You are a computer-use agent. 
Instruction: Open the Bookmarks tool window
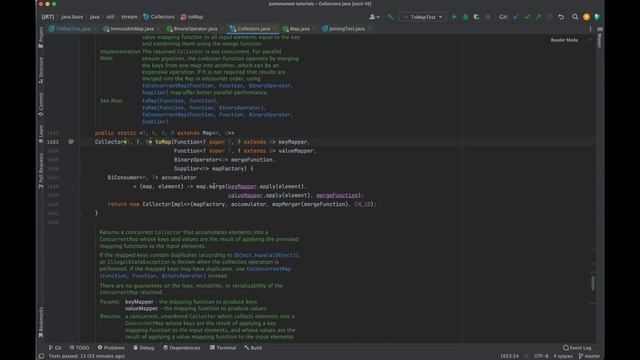point(41,322)
